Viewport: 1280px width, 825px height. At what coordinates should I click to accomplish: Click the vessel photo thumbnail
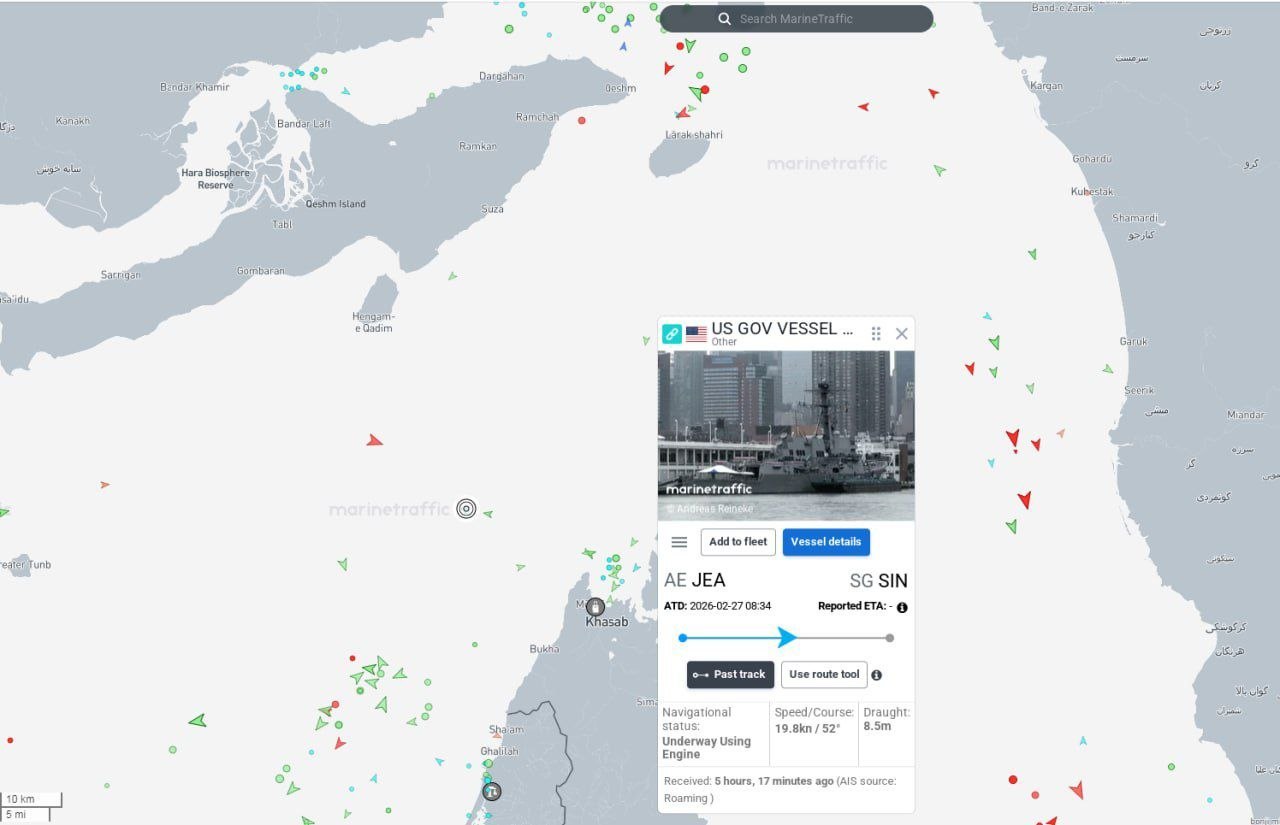pos(786,435)
